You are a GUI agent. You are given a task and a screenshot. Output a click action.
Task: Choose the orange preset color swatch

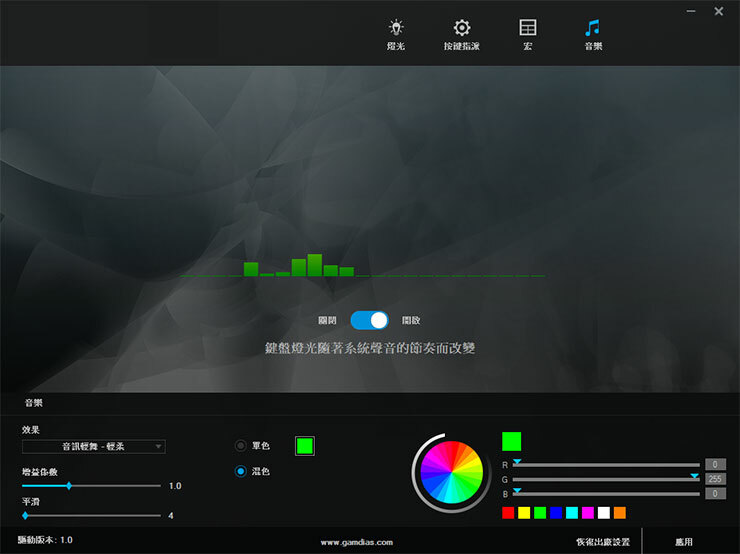620,512
